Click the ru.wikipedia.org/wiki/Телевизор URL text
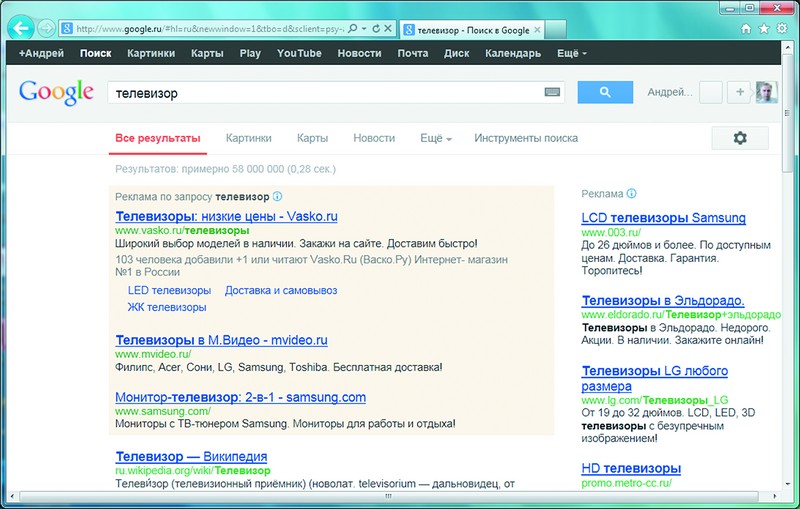This screenshot has height=509, width=800. click(193, 470)
